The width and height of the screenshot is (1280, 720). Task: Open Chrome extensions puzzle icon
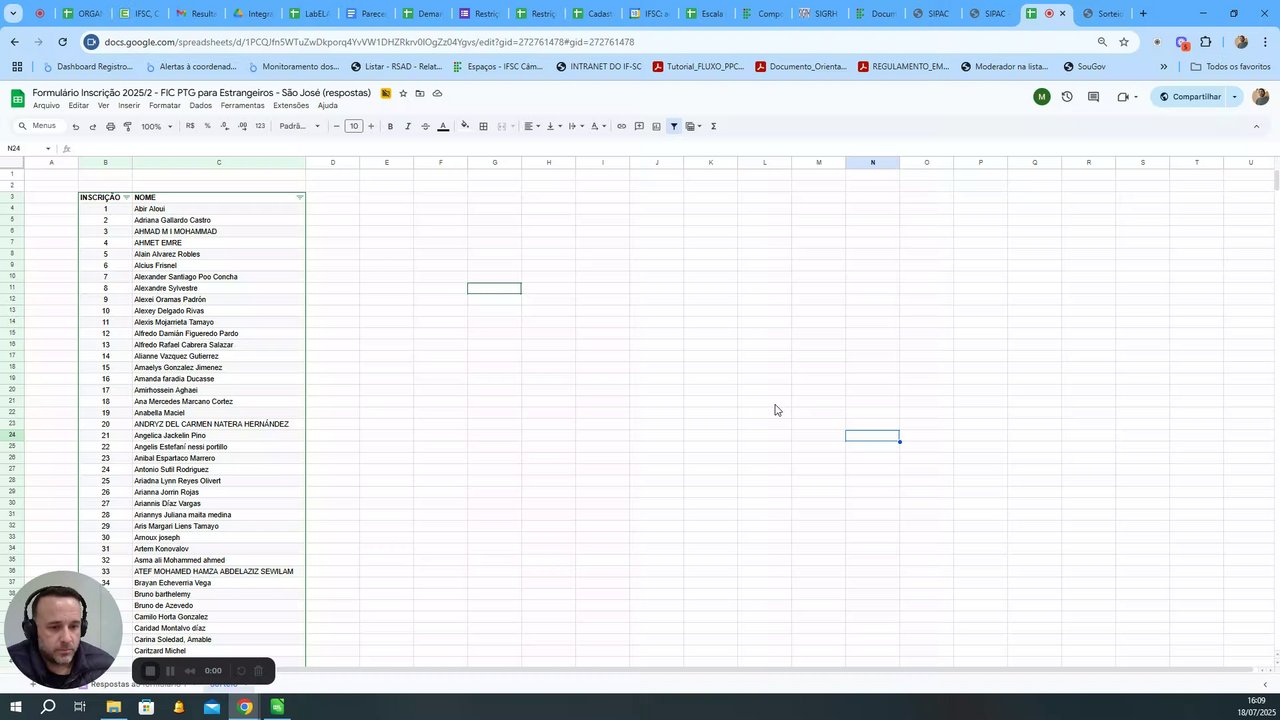pyautogui.click(x=1205, y=42)
